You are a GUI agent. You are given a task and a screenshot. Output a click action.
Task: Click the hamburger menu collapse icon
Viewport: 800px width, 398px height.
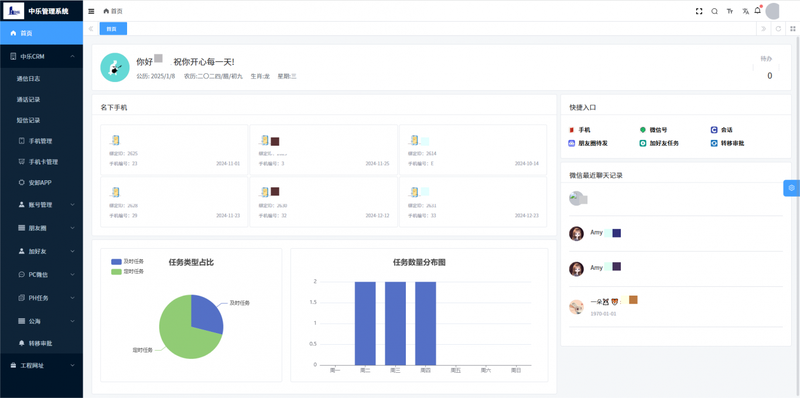91,11
